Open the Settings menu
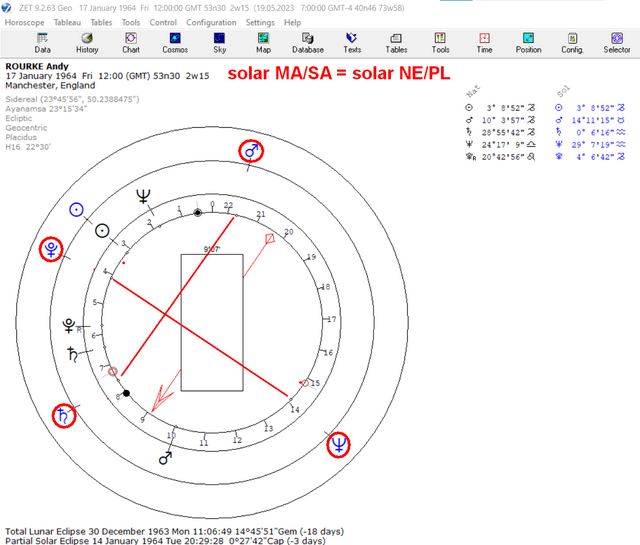This screenshot has height=545, width=640. 260,22
